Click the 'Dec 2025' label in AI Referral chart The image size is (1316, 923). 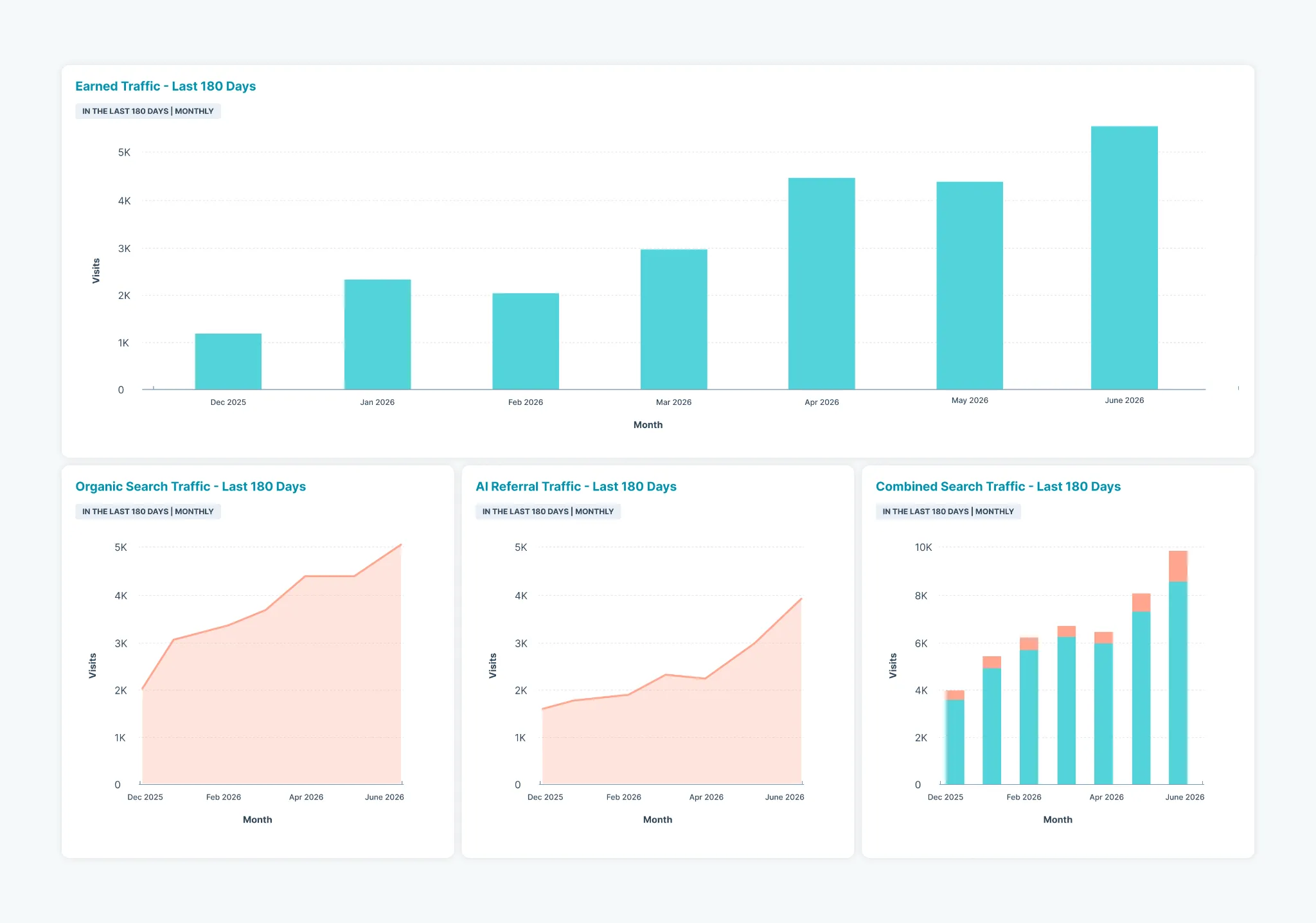pyautogui.click(x=545, y=797)
